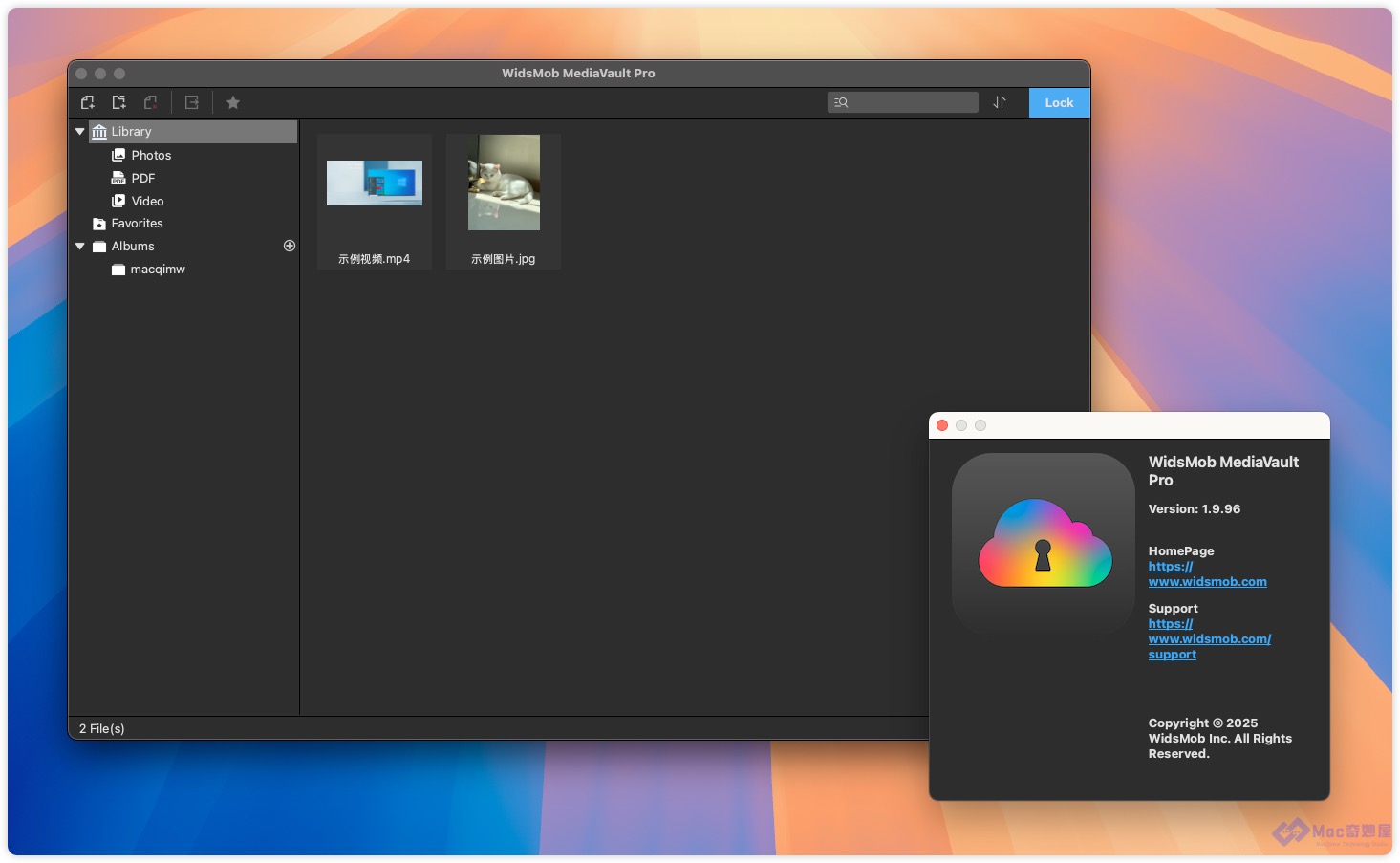Image resolution: width=1400 pixels, height=863 pixels.
Task: Add a new album with plus icon
Action: click(x=290, y=246)
